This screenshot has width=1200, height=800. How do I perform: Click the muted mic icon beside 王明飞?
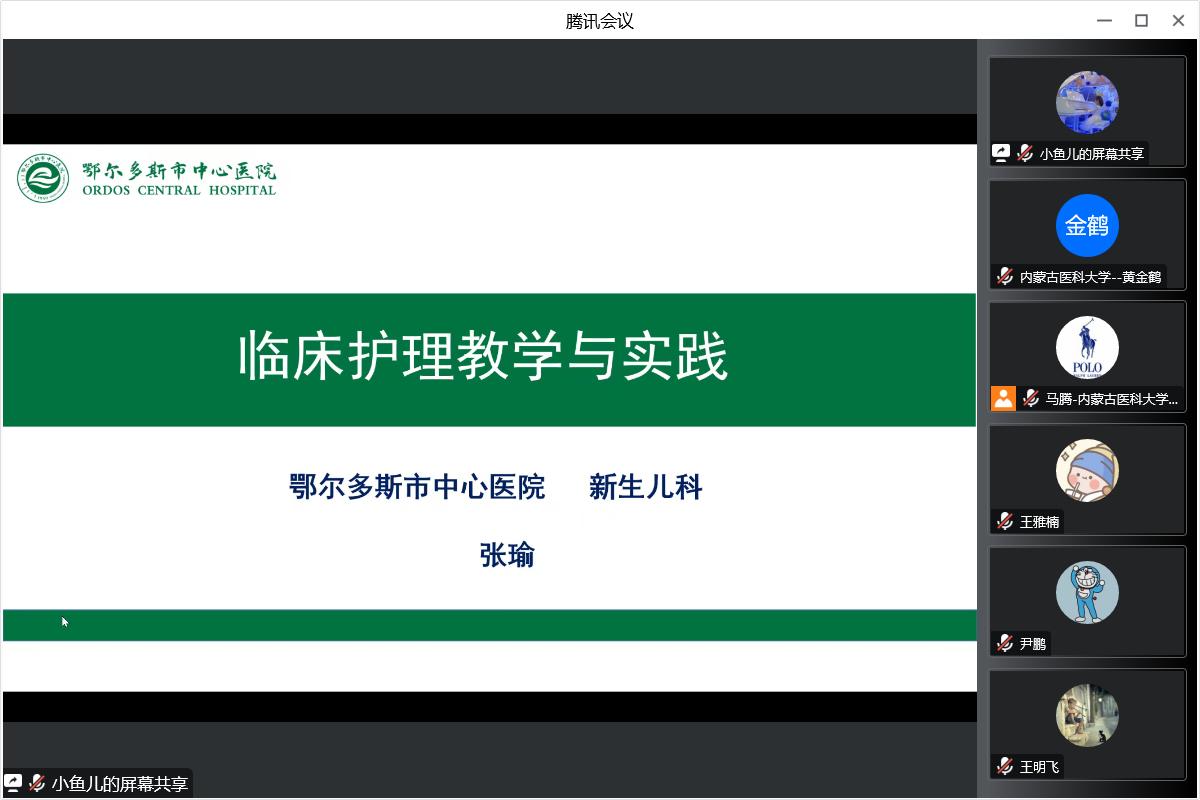point(1005,766)
